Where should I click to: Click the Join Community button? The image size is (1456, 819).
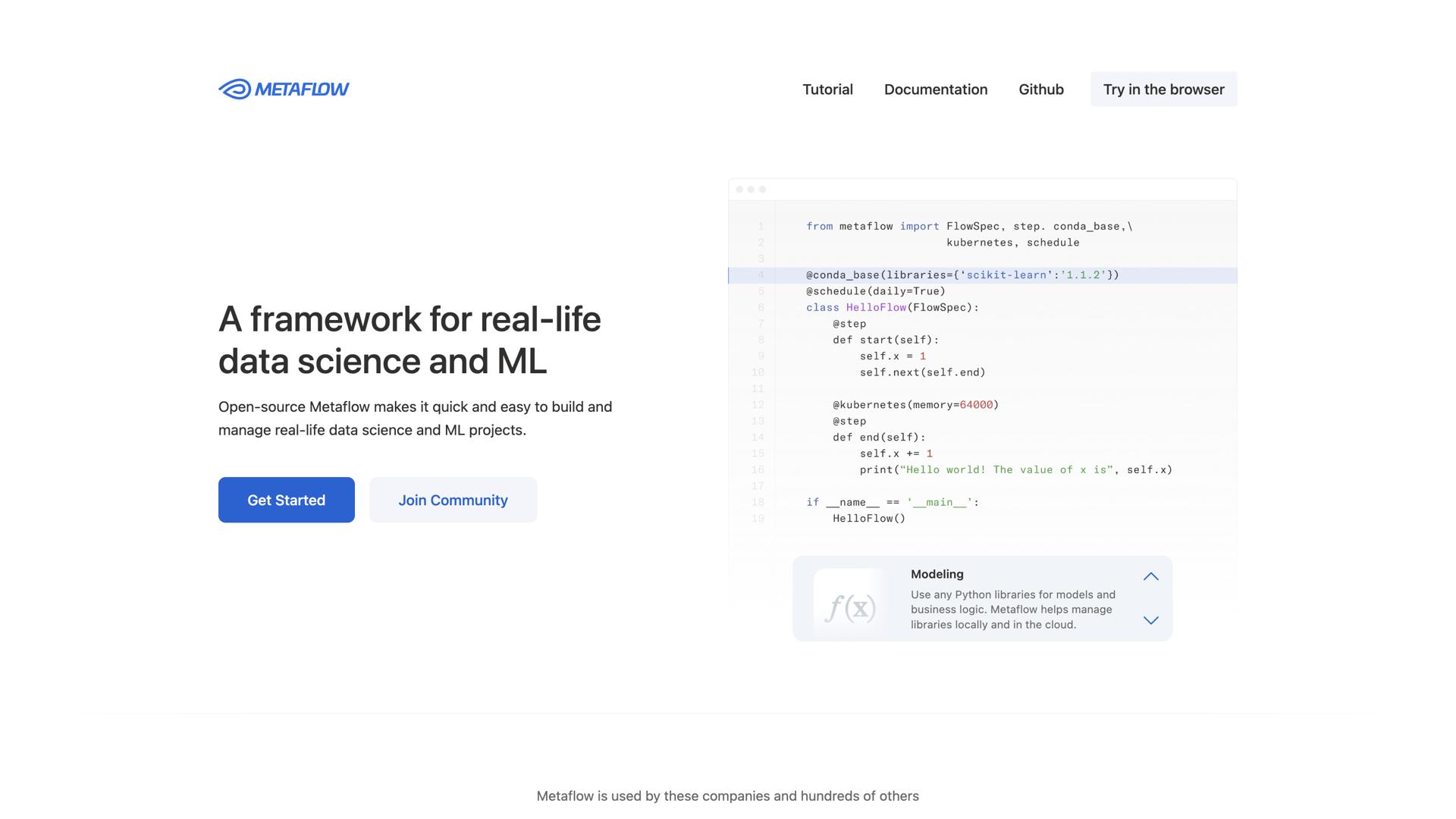pos(453,500)
